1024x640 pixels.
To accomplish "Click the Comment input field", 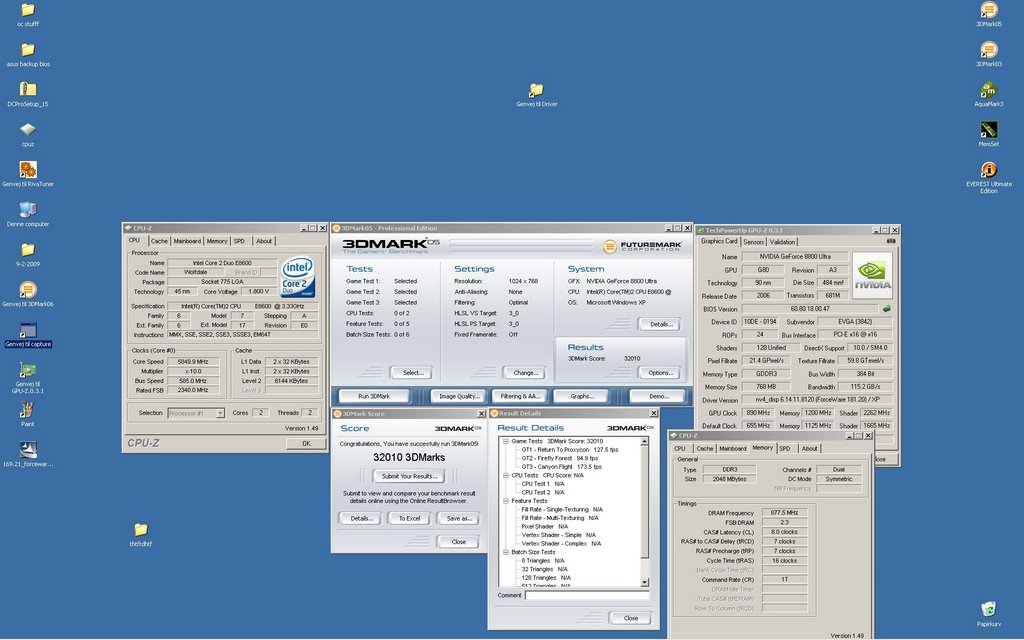I will (x=587, y=595).
